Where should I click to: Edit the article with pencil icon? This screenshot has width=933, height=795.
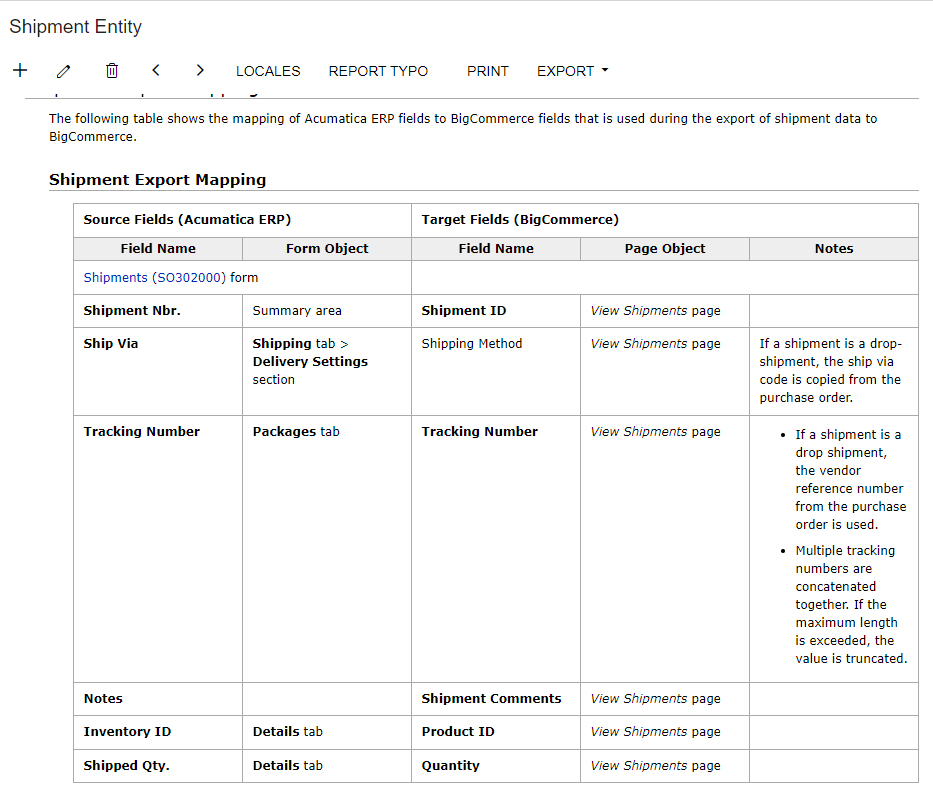pyautogui.click(x=64, y=71)
